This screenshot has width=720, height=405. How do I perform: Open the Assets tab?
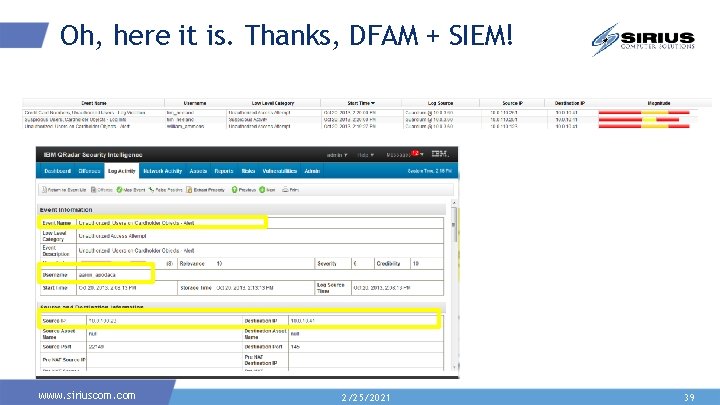[x=198, y=171]
